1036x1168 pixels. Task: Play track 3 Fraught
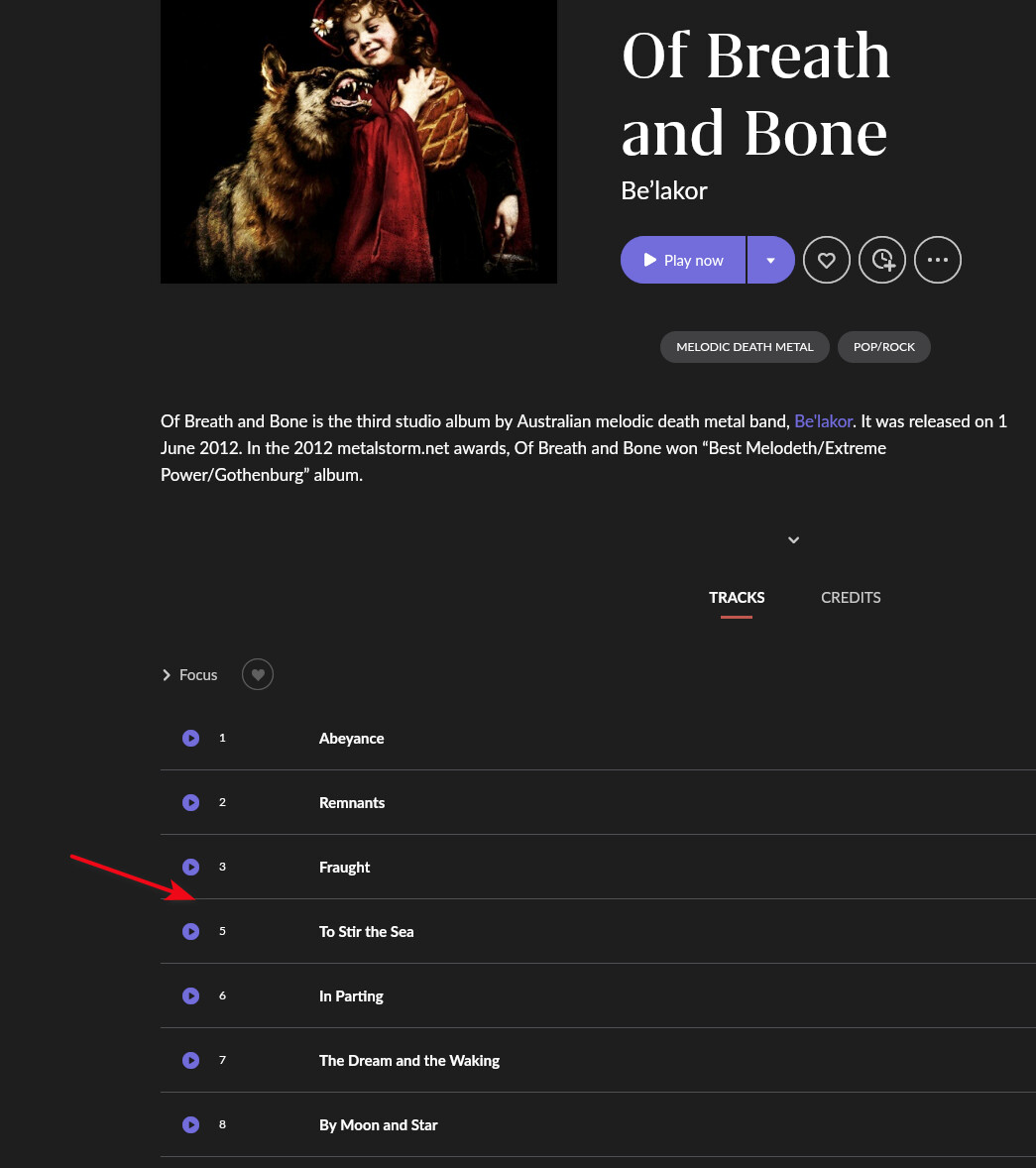coord(190,867)
